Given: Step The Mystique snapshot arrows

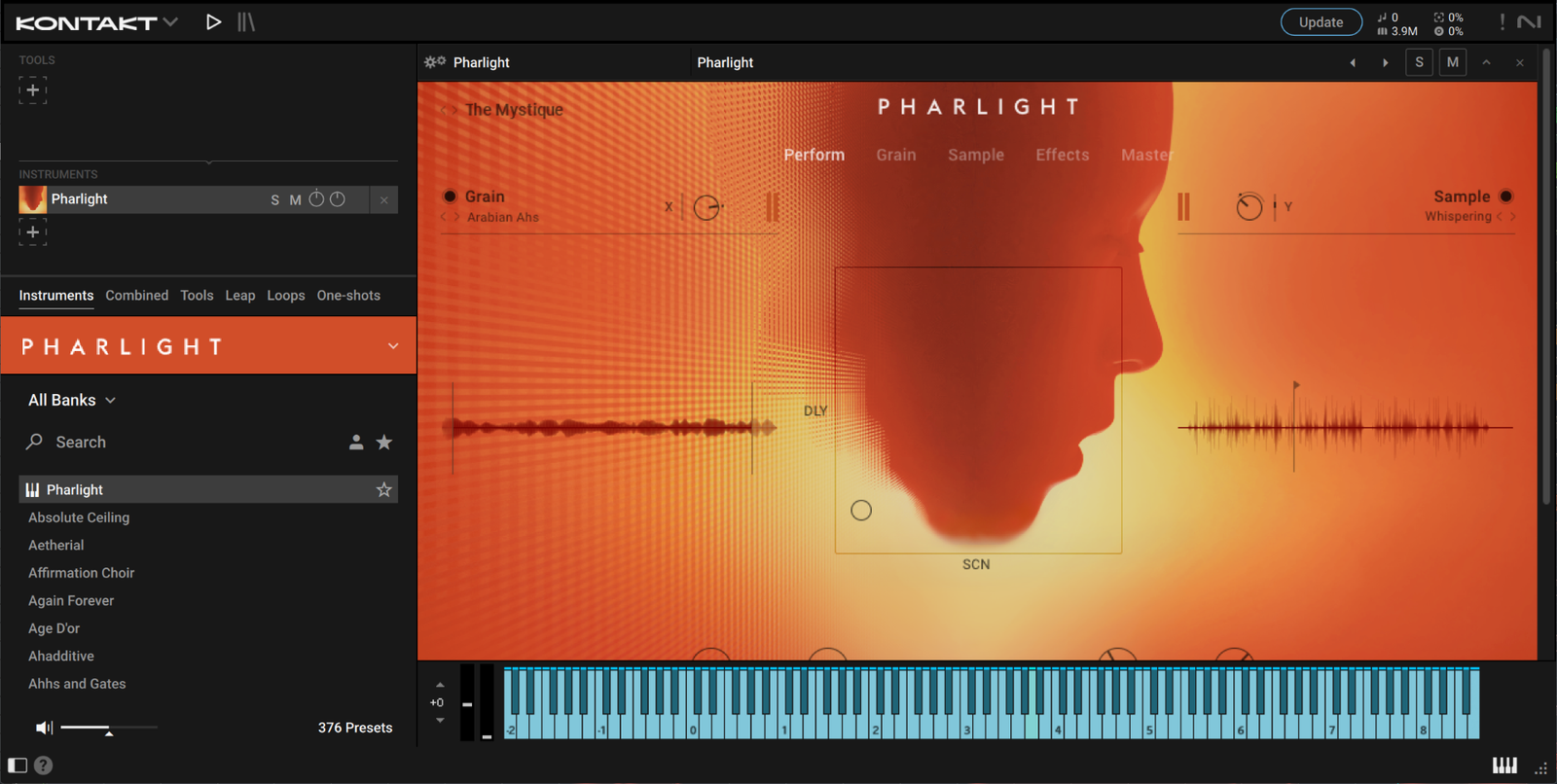Looking at the screenshot, I should coord(449,110).
